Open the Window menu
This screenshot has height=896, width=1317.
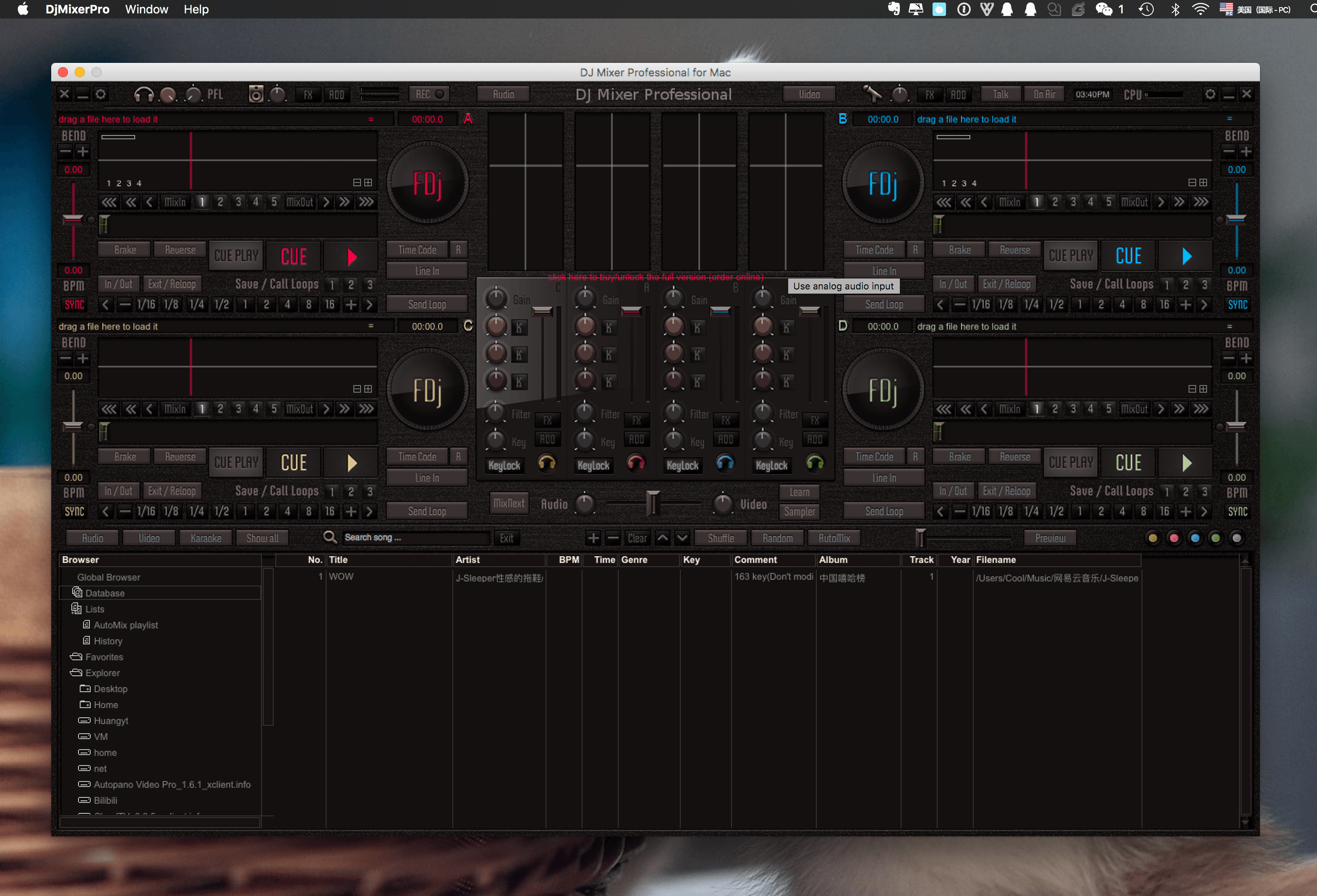(146, 9)
